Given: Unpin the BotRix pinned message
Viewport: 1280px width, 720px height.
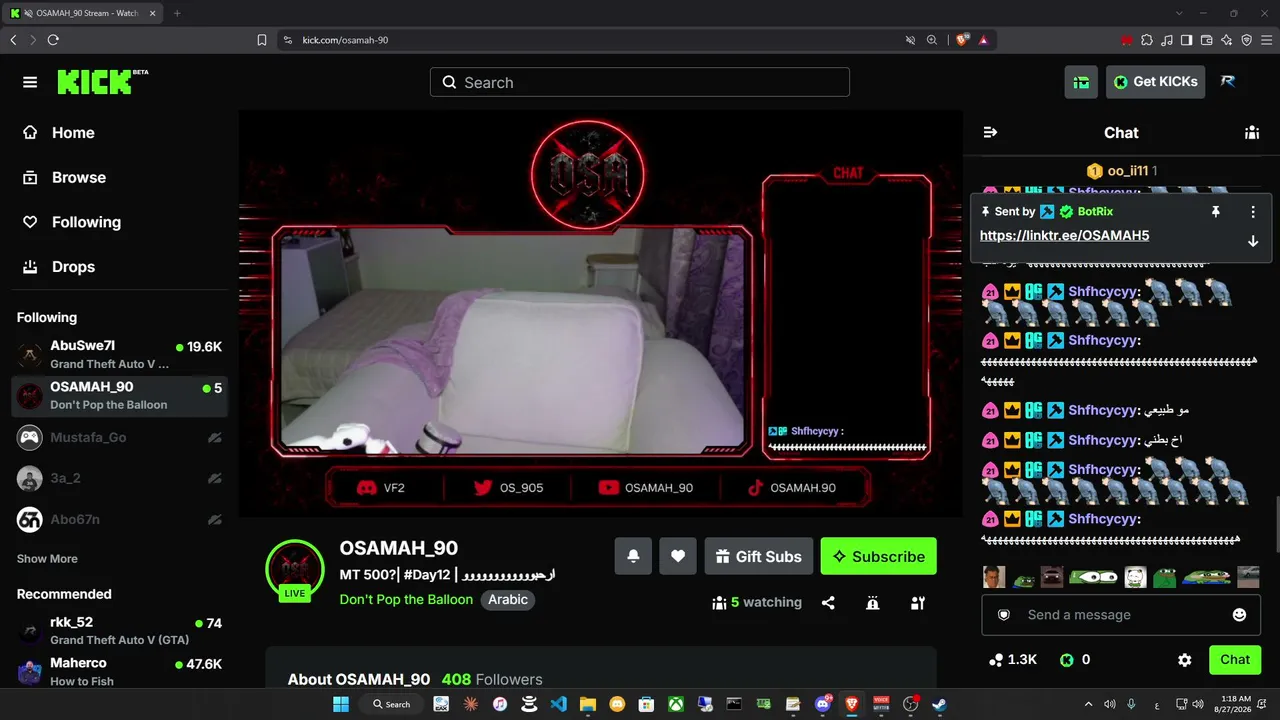Looking at the screenshot, I should click(x=1216, y=212).
